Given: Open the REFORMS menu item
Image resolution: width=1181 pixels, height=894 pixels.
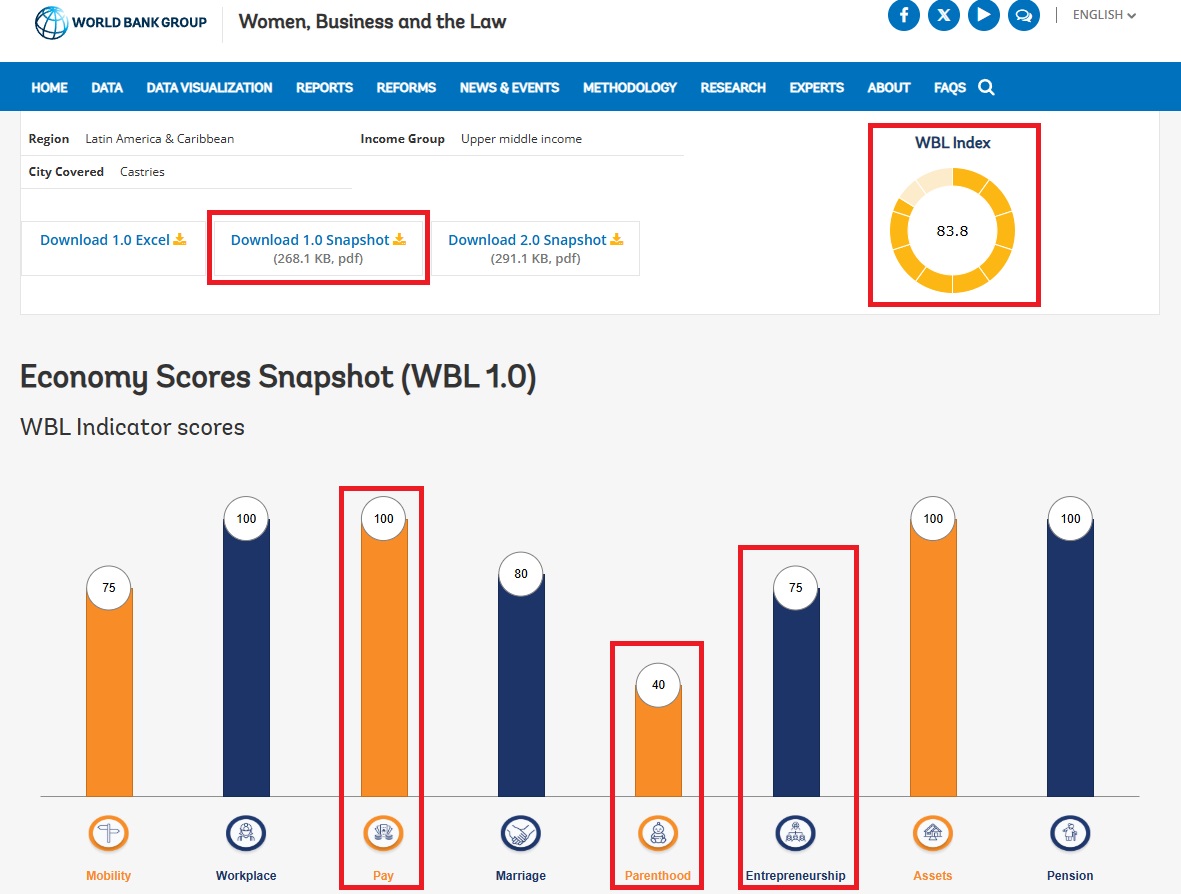Looking at the screenshot, I should tap(407, 87).
